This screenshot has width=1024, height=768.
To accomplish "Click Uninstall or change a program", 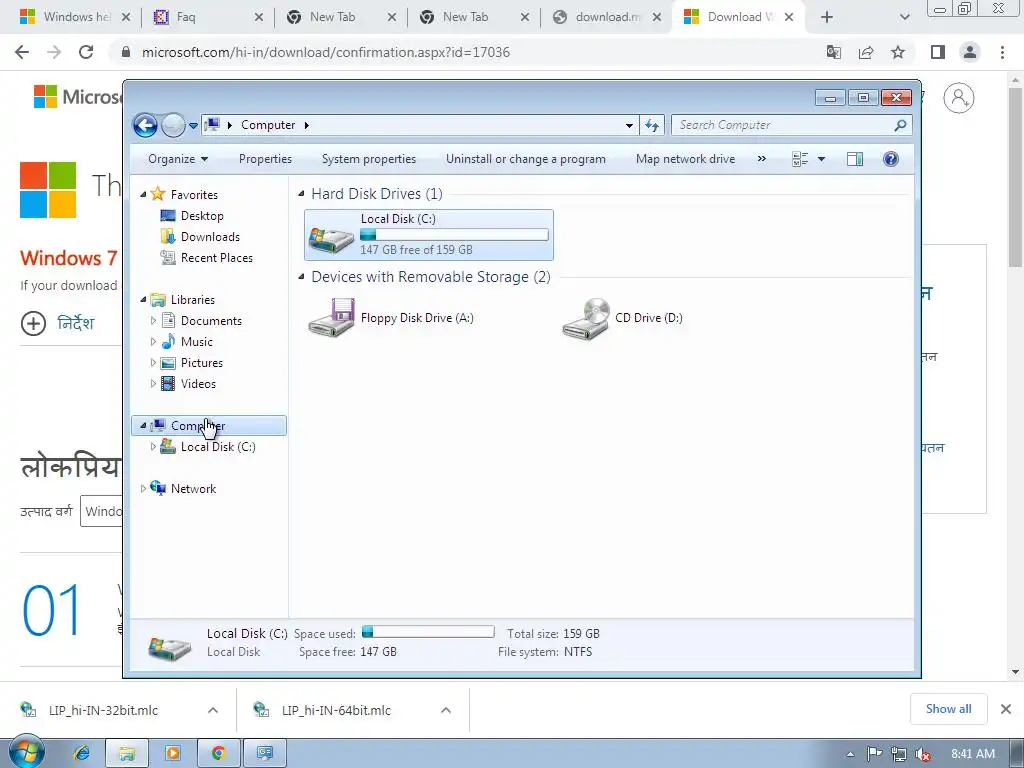I will click(526, 159).
